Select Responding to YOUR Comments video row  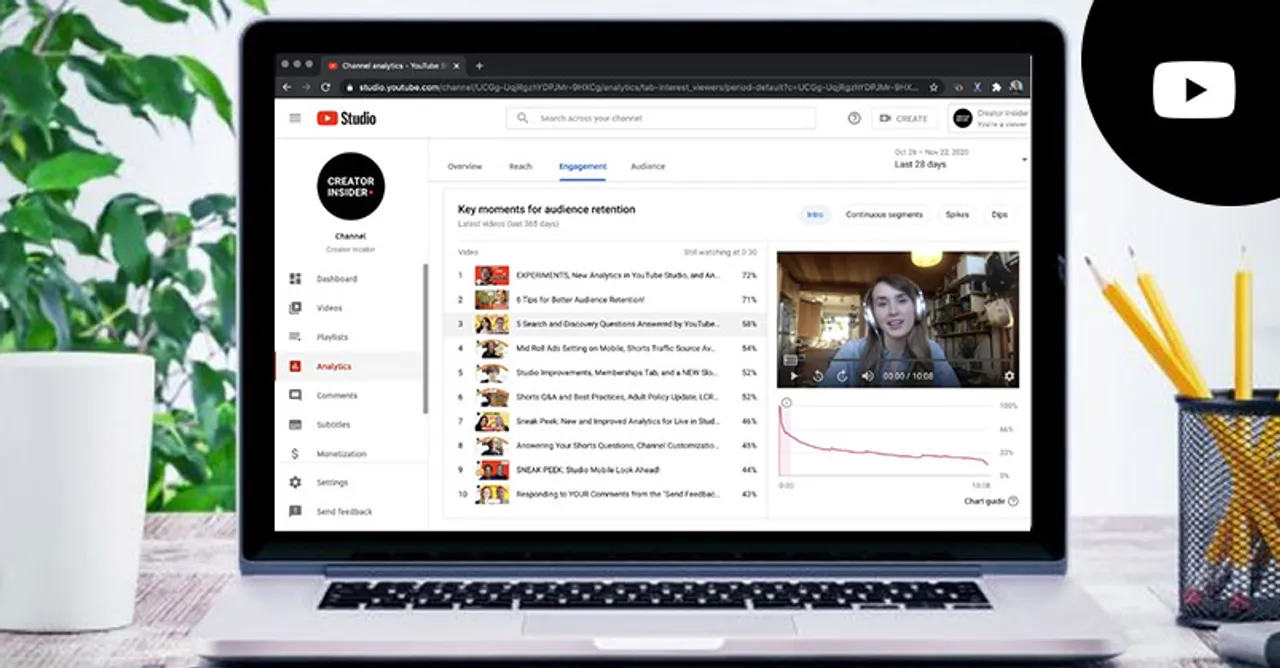605,494
